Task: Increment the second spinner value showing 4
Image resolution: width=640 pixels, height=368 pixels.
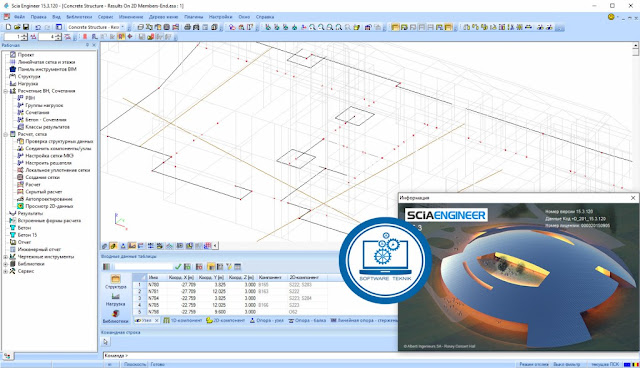Action: pos(58,35)
